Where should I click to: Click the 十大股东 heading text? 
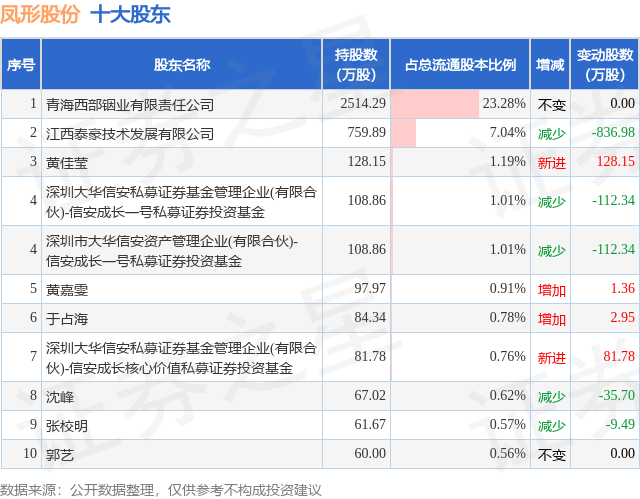point(130,15)
